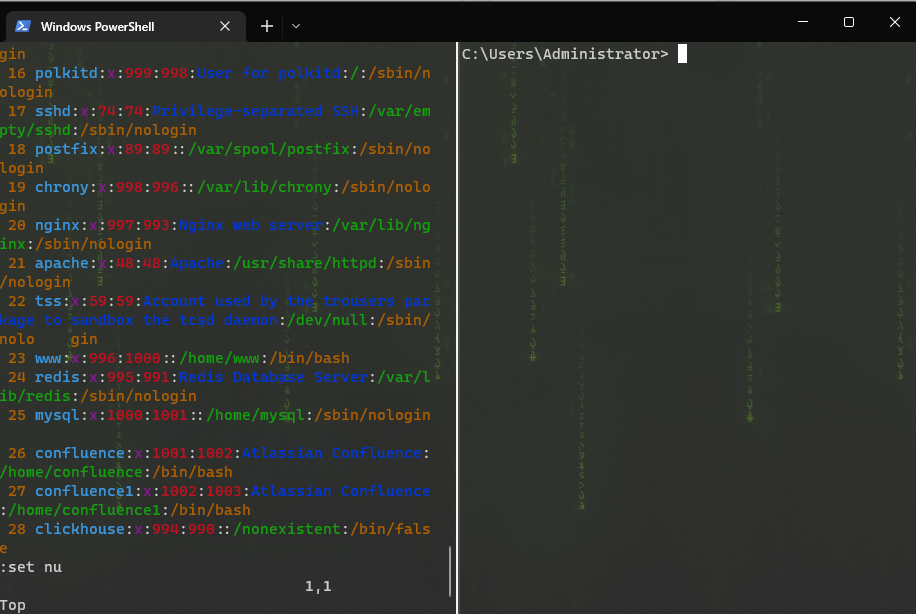Focus the right pane C:\Users\Administrator prompt
The width and height of the screenshot is (916, 614).
click(565, 54)
